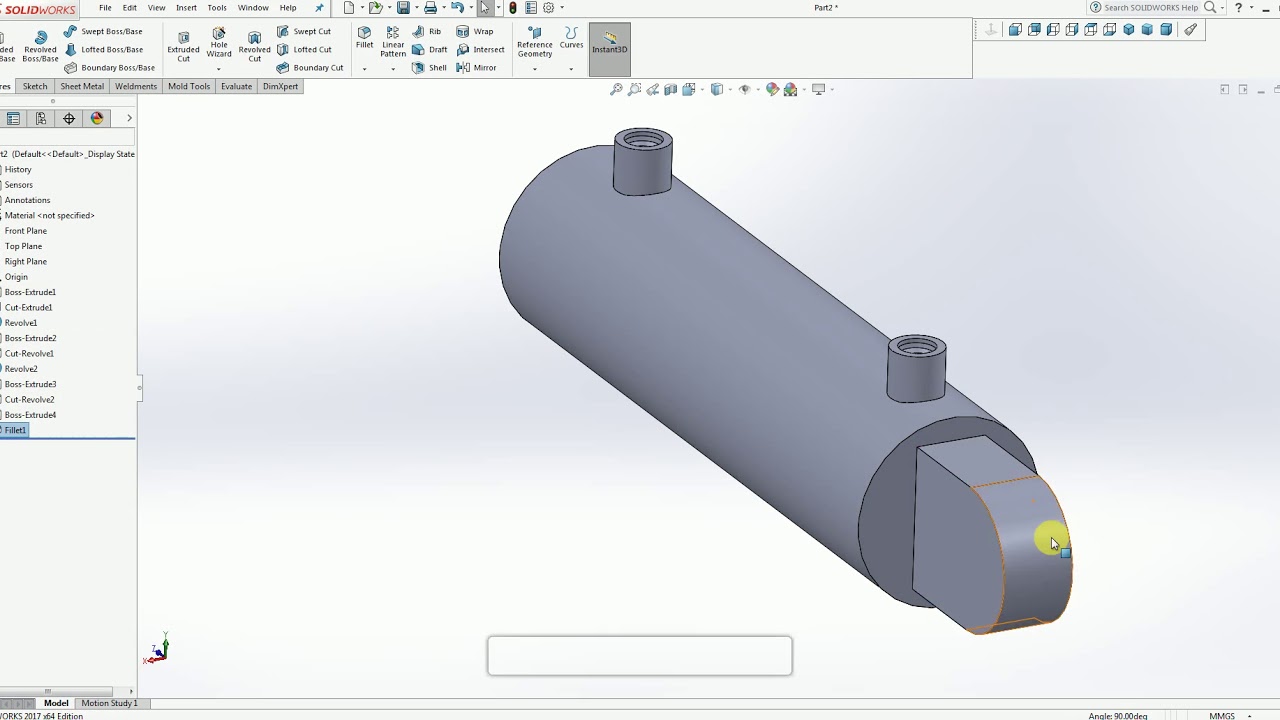Select Boss-Extrude4 in the feature tree

pyautogui.click(x=30, y=415)
